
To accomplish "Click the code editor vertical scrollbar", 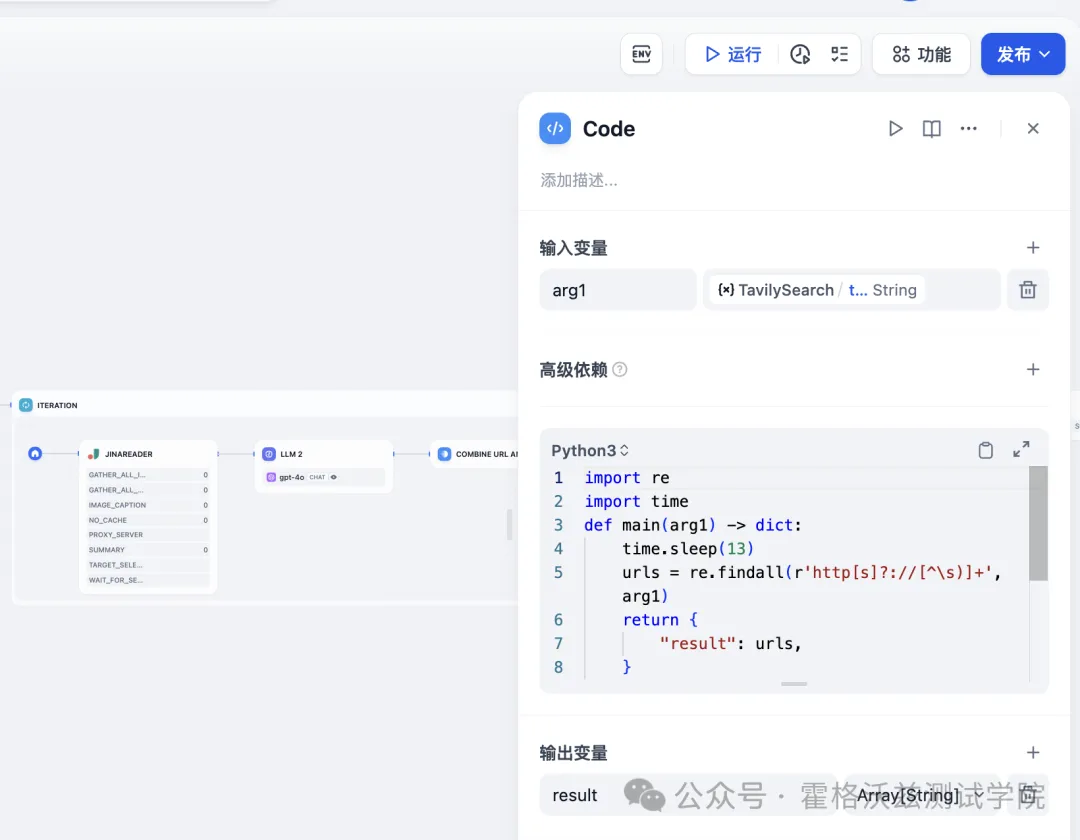I will click(x=1038, y=523).
